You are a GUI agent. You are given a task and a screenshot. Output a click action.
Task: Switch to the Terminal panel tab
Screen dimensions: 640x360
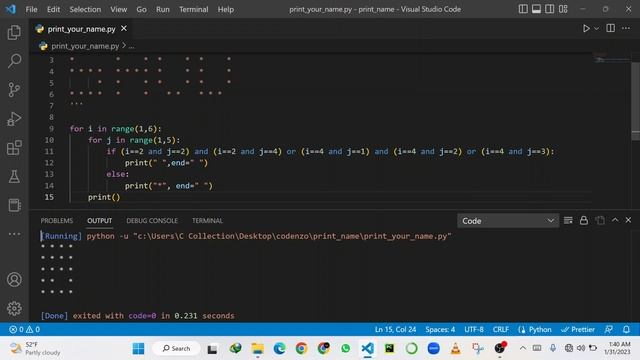pyautogui.click(x=207, y=220)
